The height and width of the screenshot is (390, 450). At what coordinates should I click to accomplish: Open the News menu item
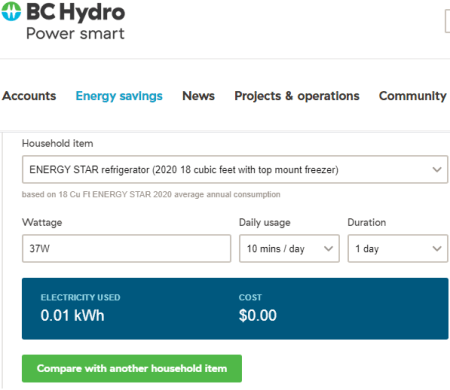click(198, 96)
